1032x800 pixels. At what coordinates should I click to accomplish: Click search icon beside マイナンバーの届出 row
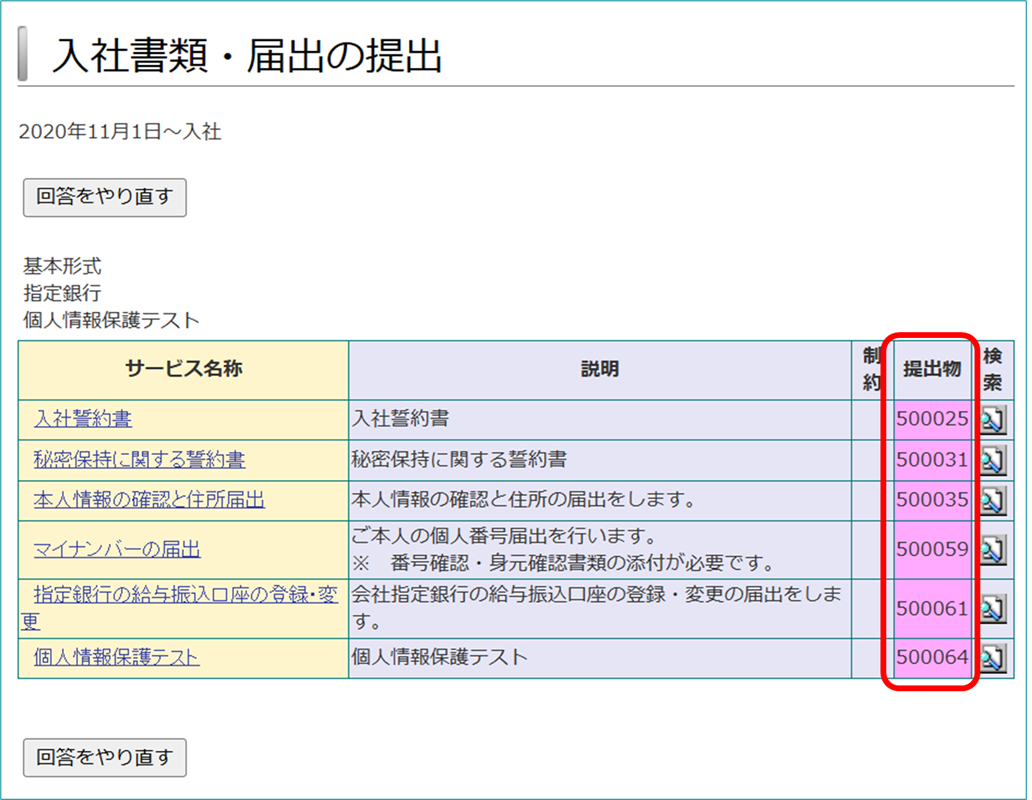(x=992, y=549)
